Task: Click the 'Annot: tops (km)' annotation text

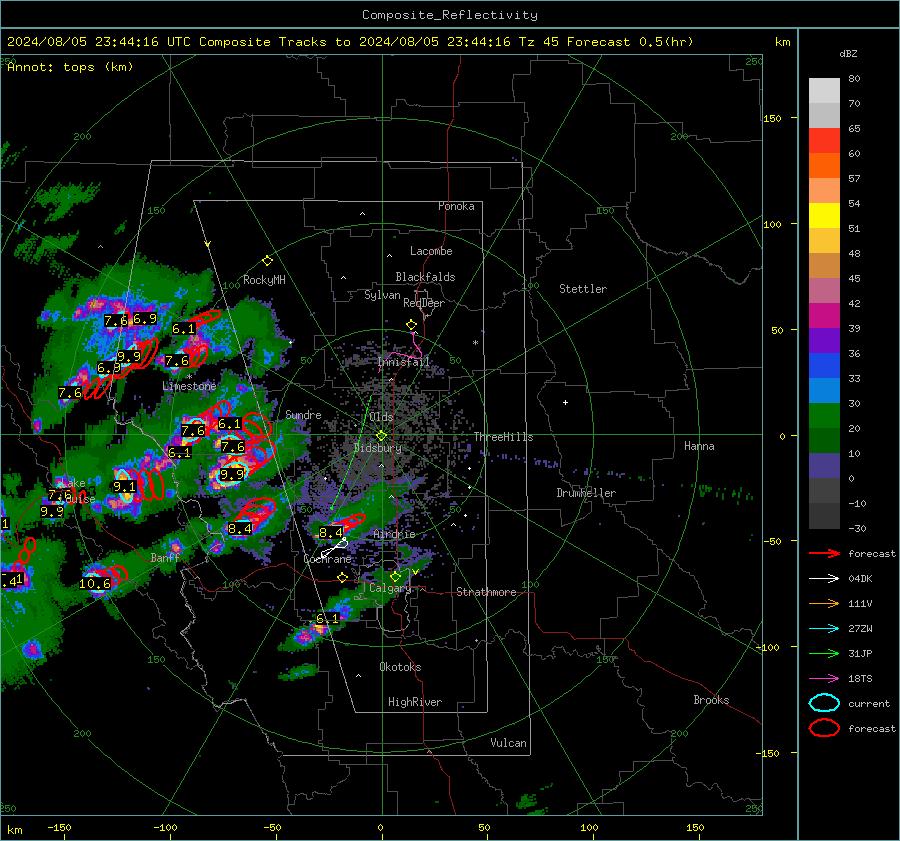Action: pos(70,67)
